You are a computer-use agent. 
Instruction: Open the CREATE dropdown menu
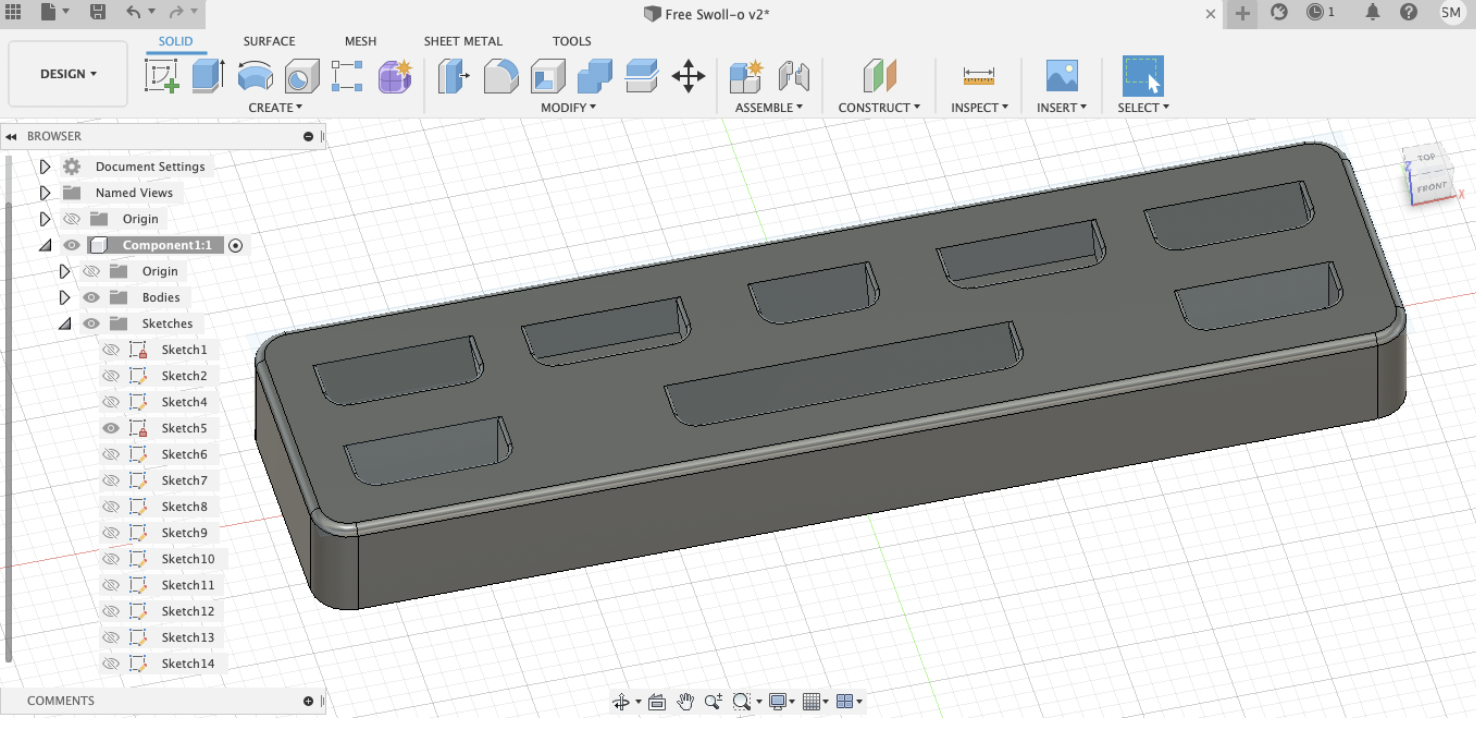(x=275, y=107)
